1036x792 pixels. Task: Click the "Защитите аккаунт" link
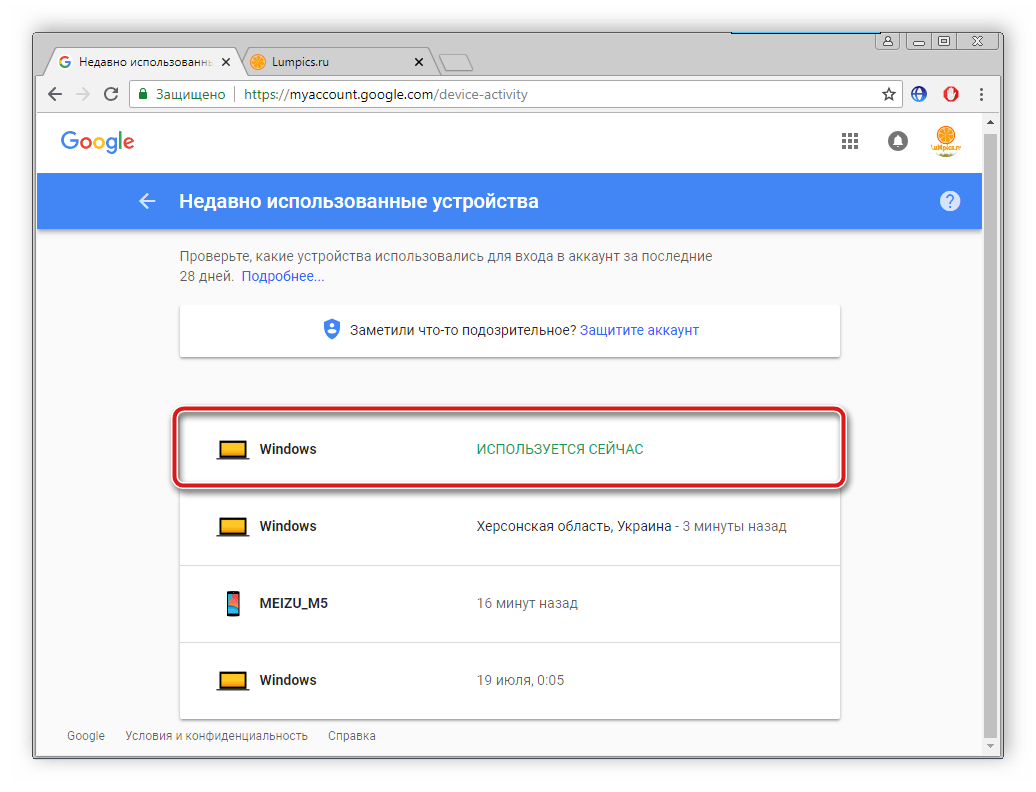pyautogui.click(x=639, y=330)
